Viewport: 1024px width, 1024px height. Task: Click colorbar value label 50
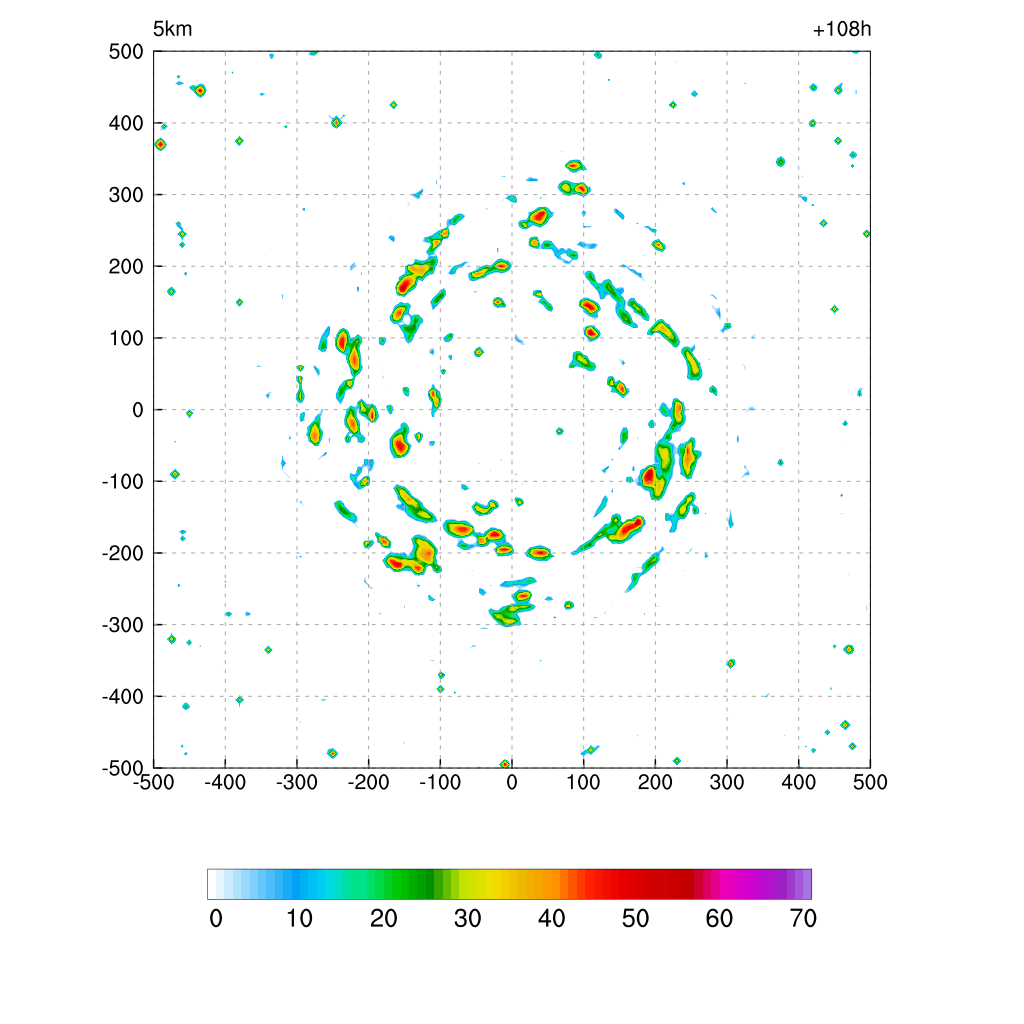coord(635,919)
